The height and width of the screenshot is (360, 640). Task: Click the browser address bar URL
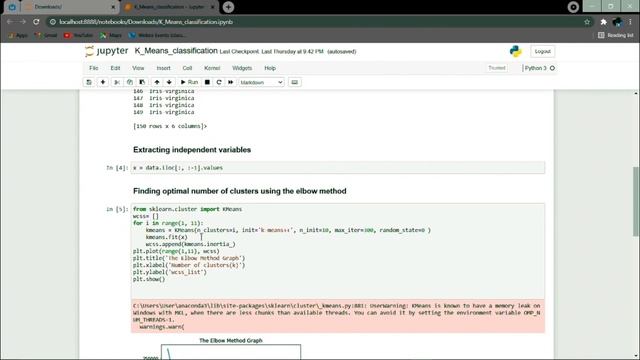pyautogui.click(x=146, y=22)
